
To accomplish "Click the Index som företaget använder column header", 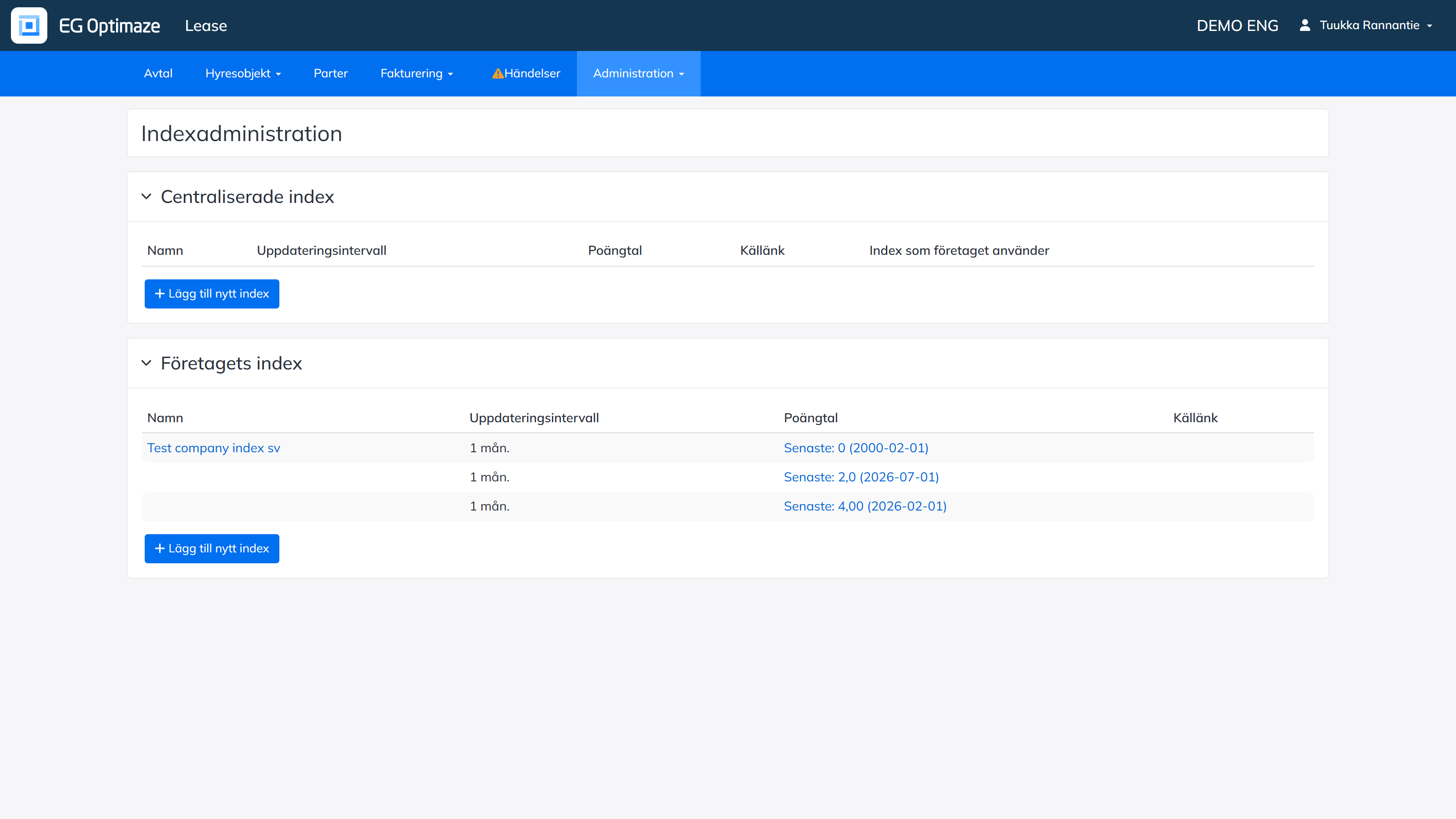I will coord(959,250).
